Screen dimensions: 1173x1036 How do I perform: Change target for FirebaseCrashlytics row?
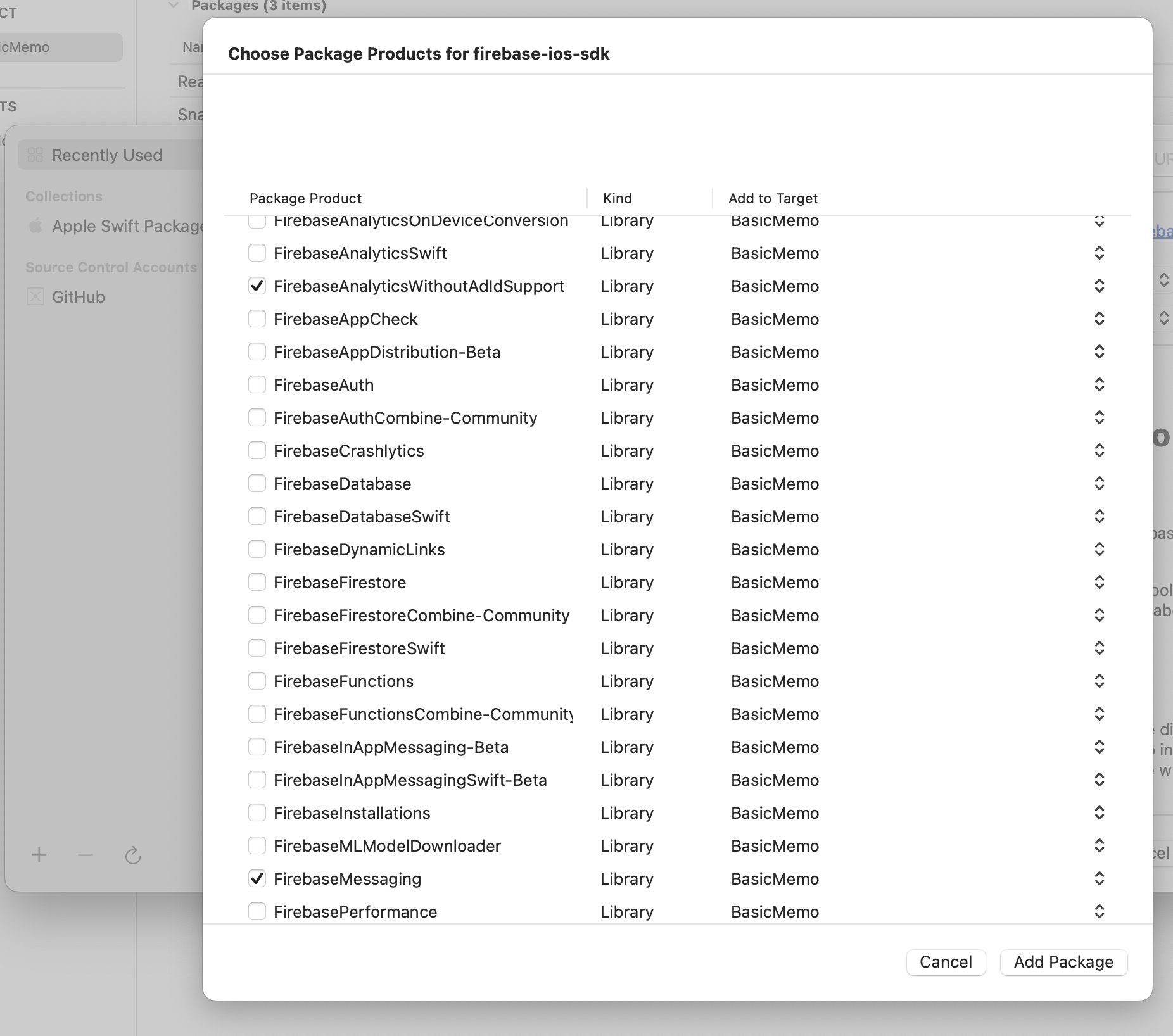click(x=1100, y=451)
